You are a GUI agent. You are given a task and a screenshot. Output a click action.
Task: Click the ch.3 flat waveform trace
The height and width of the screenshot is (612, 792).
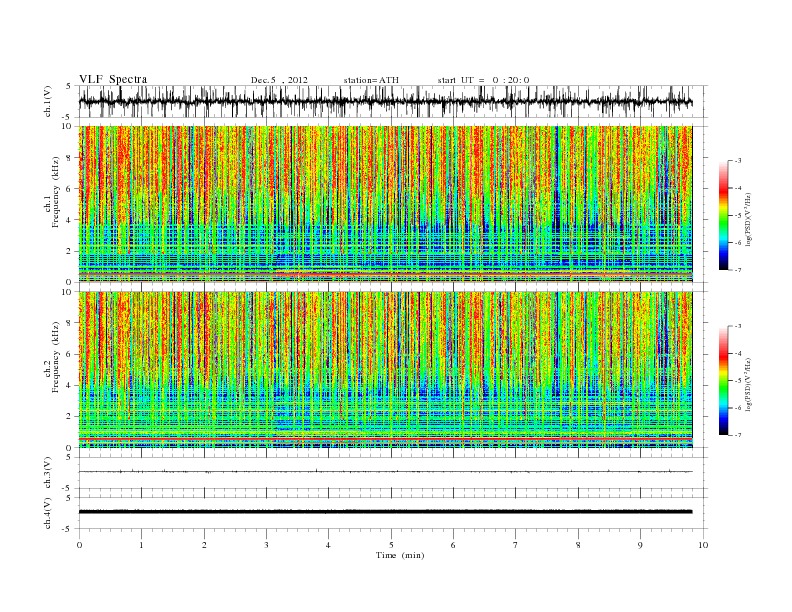(x=385, y=472)
